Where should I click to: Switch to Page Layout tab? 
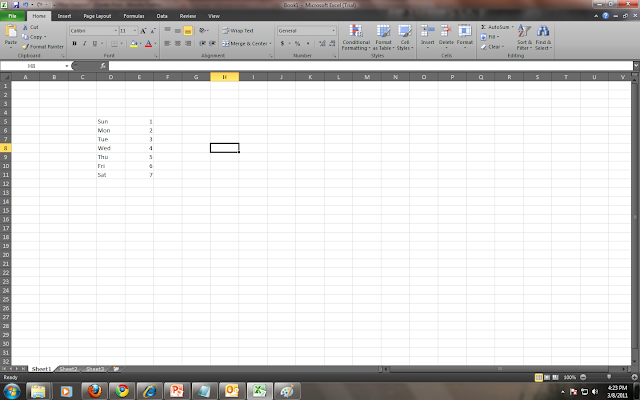coord(97,16)
